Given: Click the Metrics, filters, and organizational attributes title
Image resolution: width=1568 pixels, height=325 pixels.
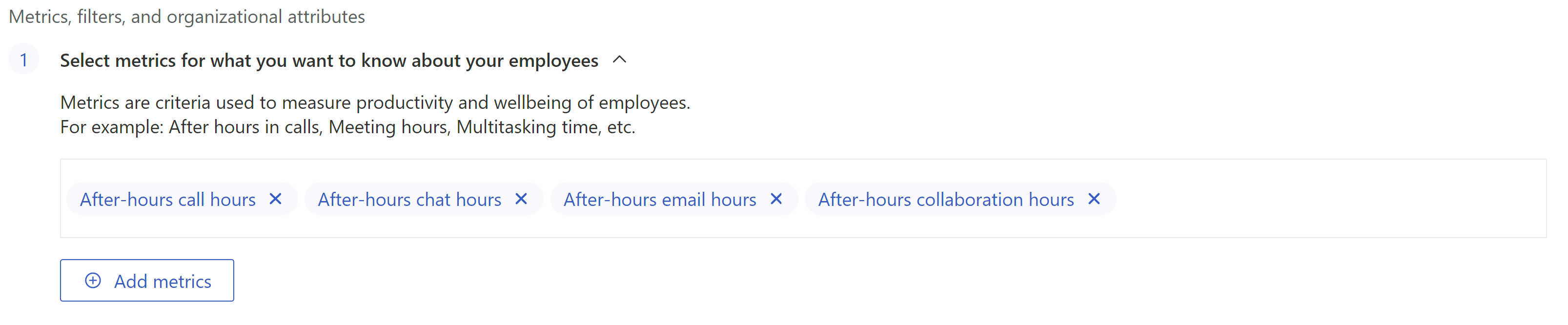Looking at the screenshot, I should pyautogui.click(x=187, y=17).
